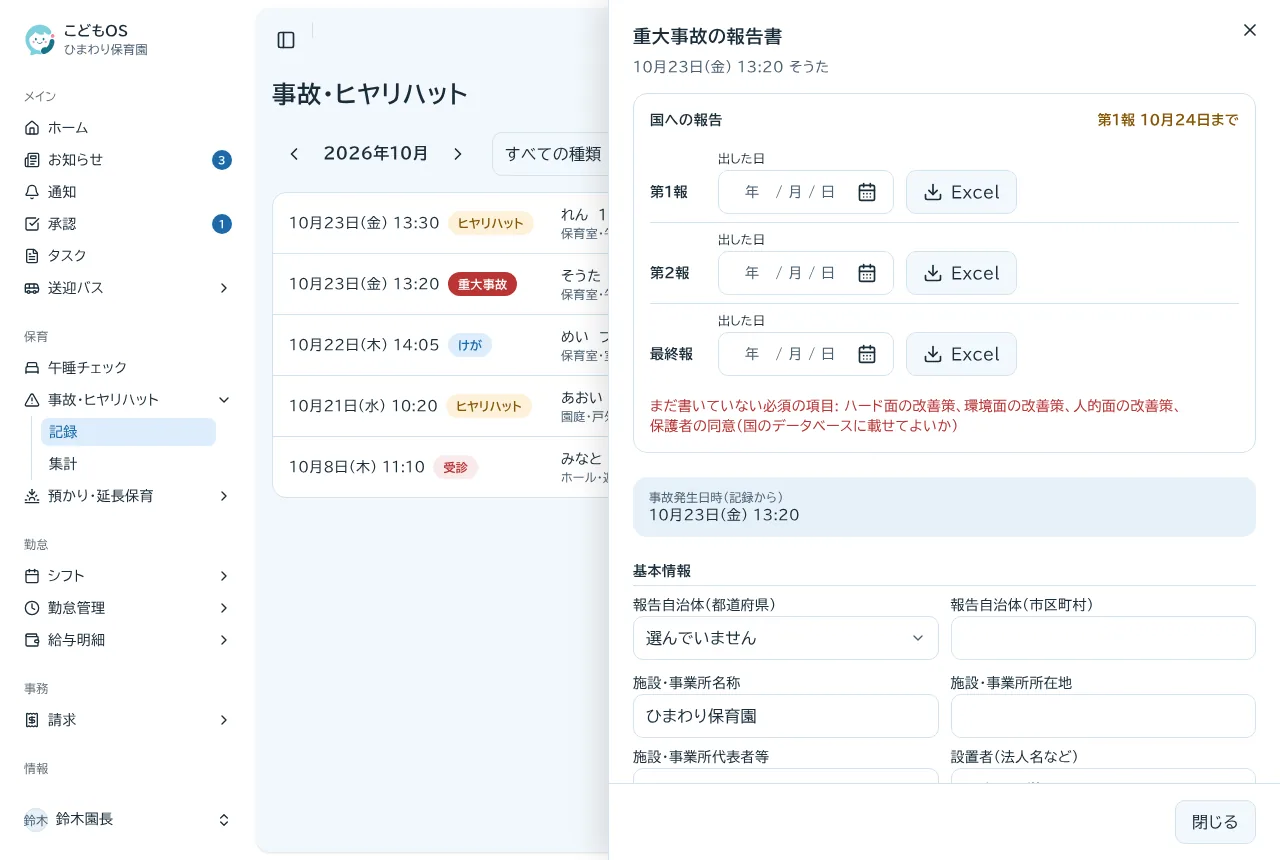
Task: Open 承認 in the sidebar
Action: 128,224
